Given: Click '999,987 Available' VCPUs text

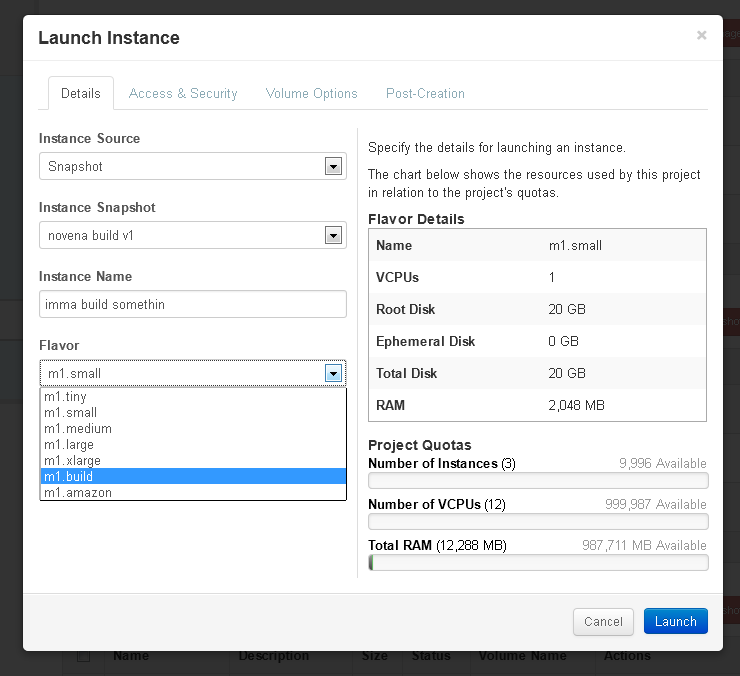Looking at the screenshot, I should coord(656,504).
